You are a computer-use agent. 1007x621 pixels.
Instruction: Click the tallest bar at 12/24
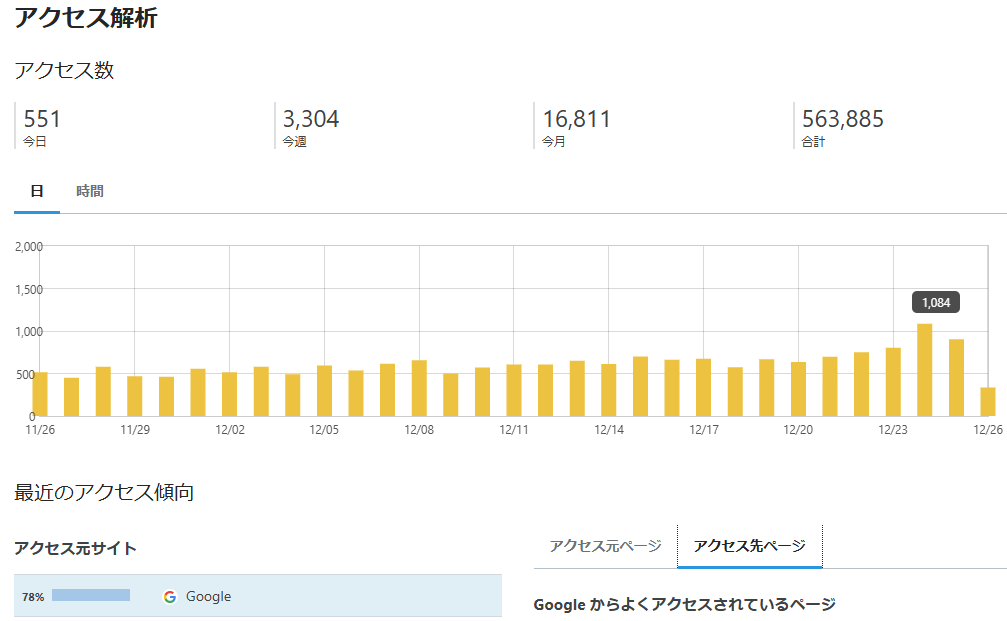point(924,370)
